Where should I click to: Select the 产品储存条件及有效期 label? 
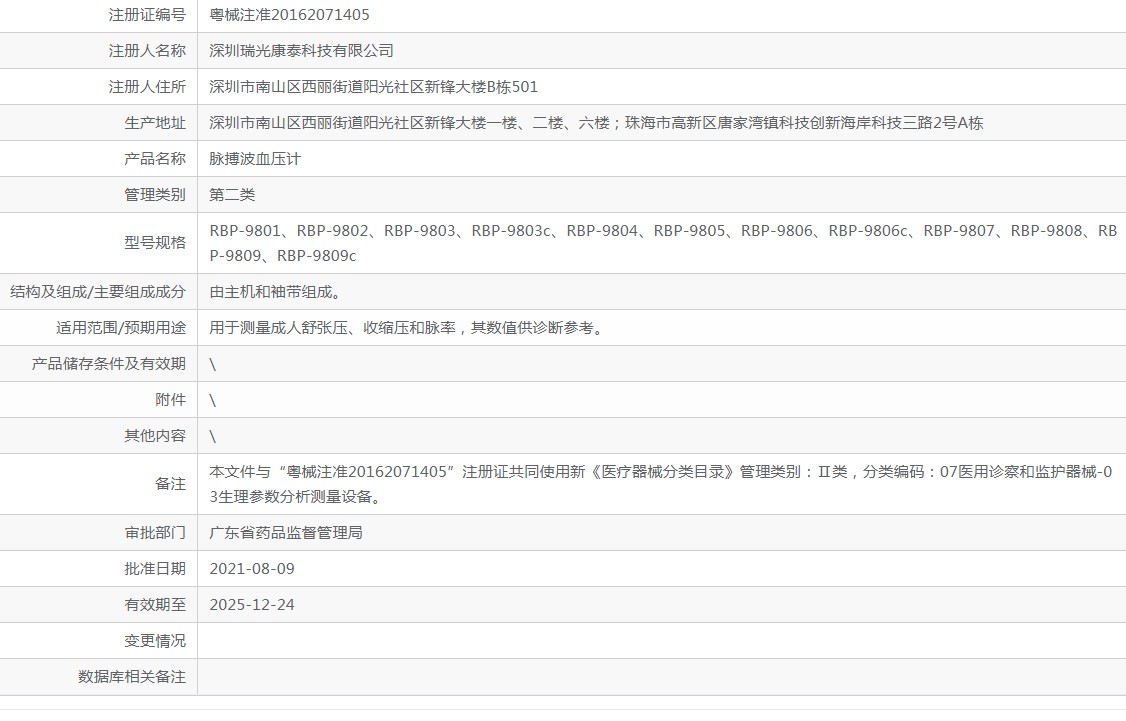[108, 363]
